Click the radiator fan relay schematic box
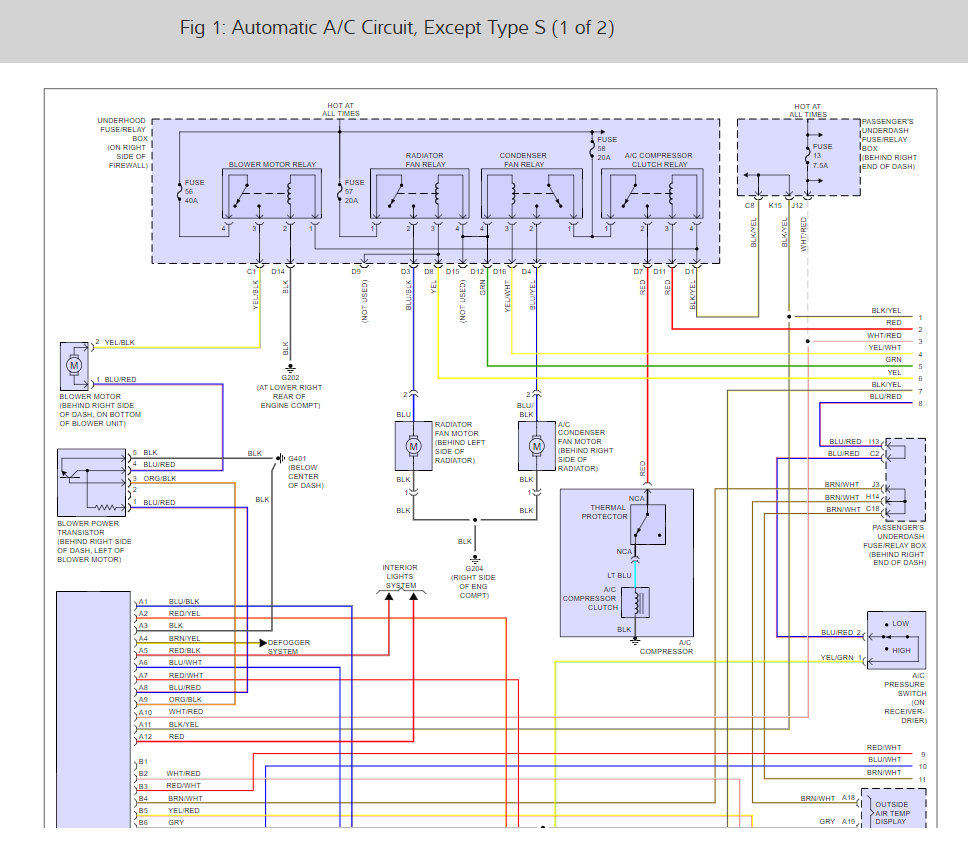Screen dimensions: 968x855 [x=420, y=193]
